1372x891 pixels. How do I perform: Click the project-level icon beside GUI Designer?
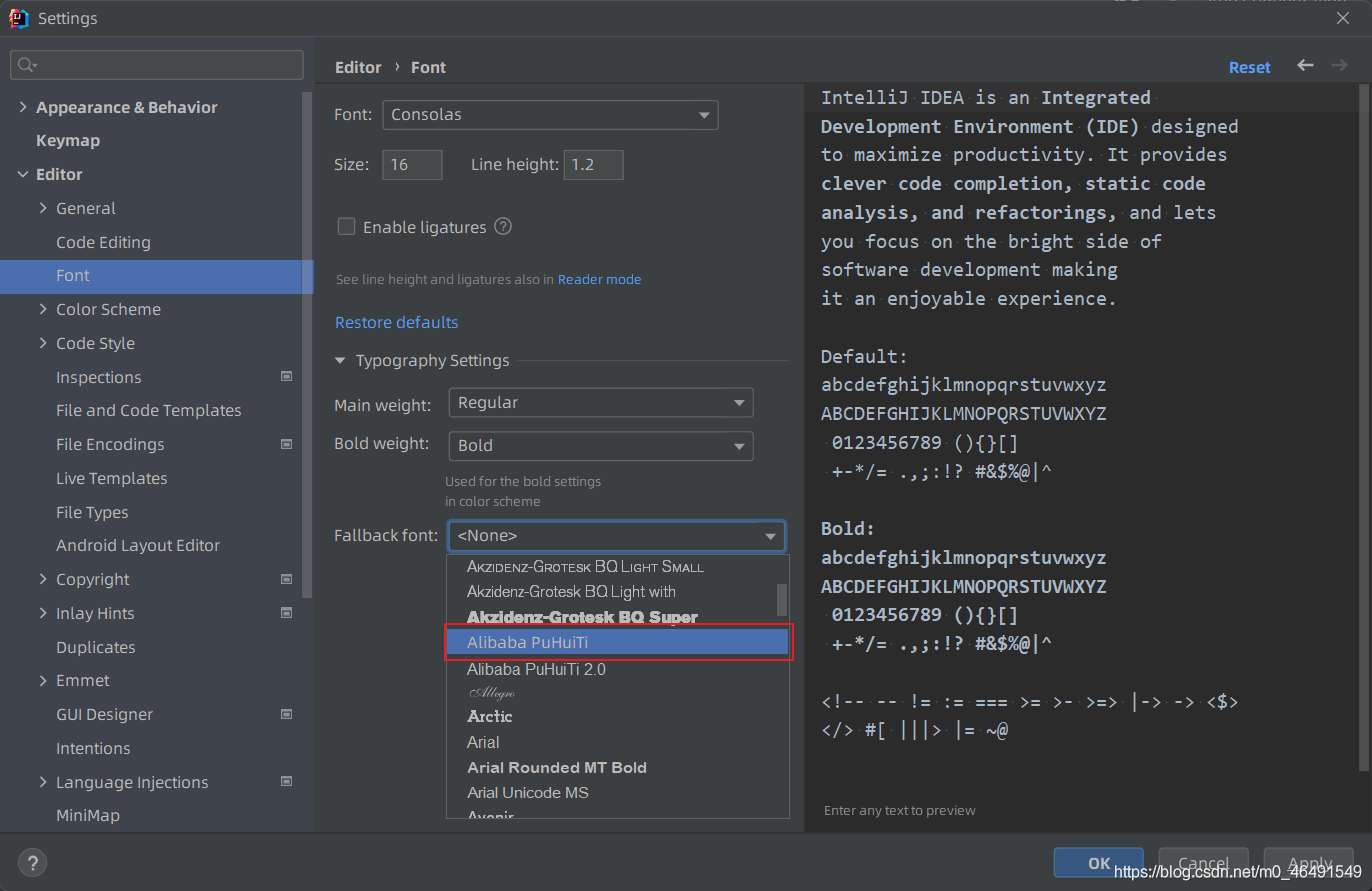click(287, 714)
